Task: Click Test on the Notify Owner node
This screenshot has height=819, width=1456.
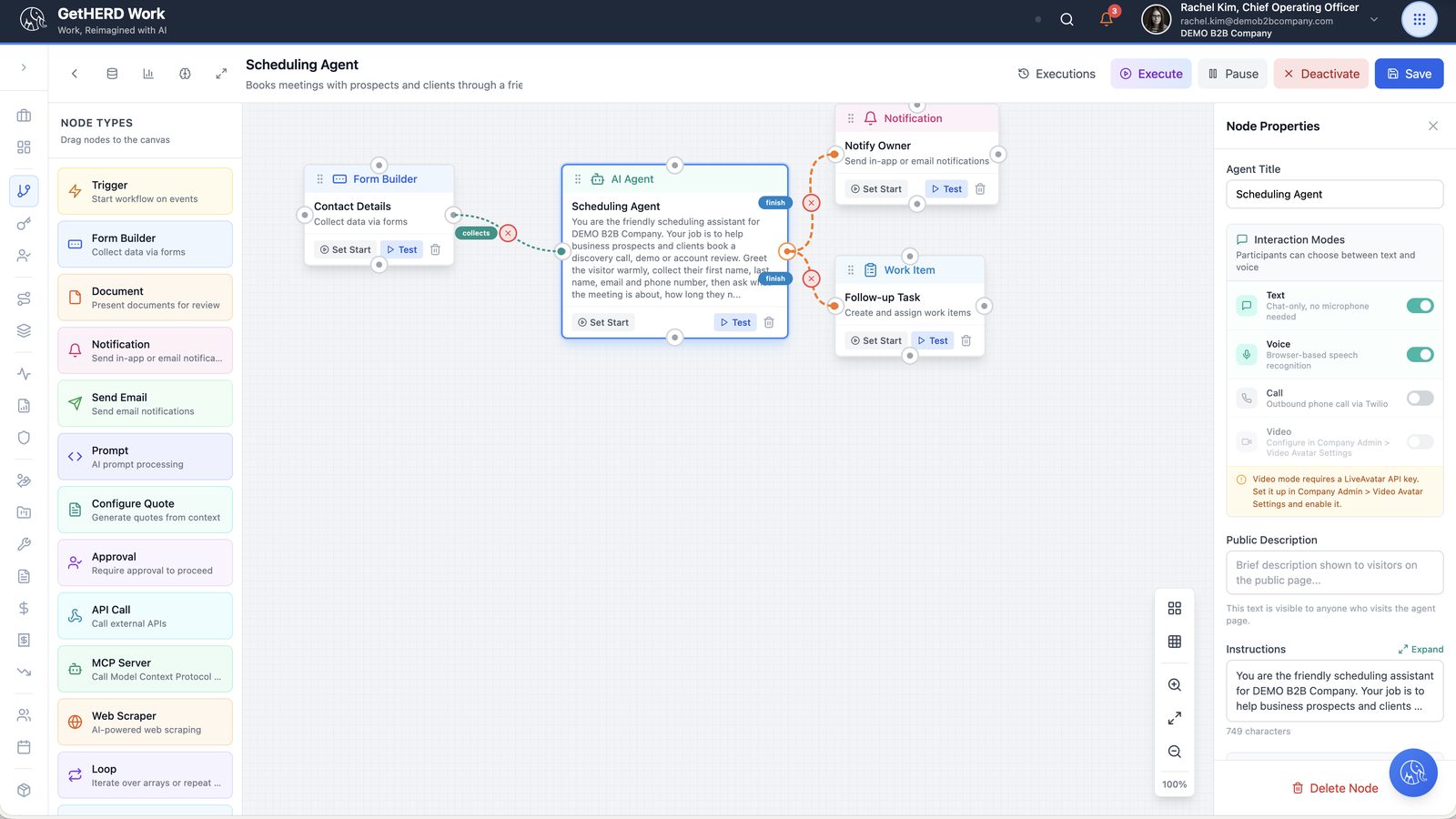Action: pyautogui.click(x=946, y=189)
